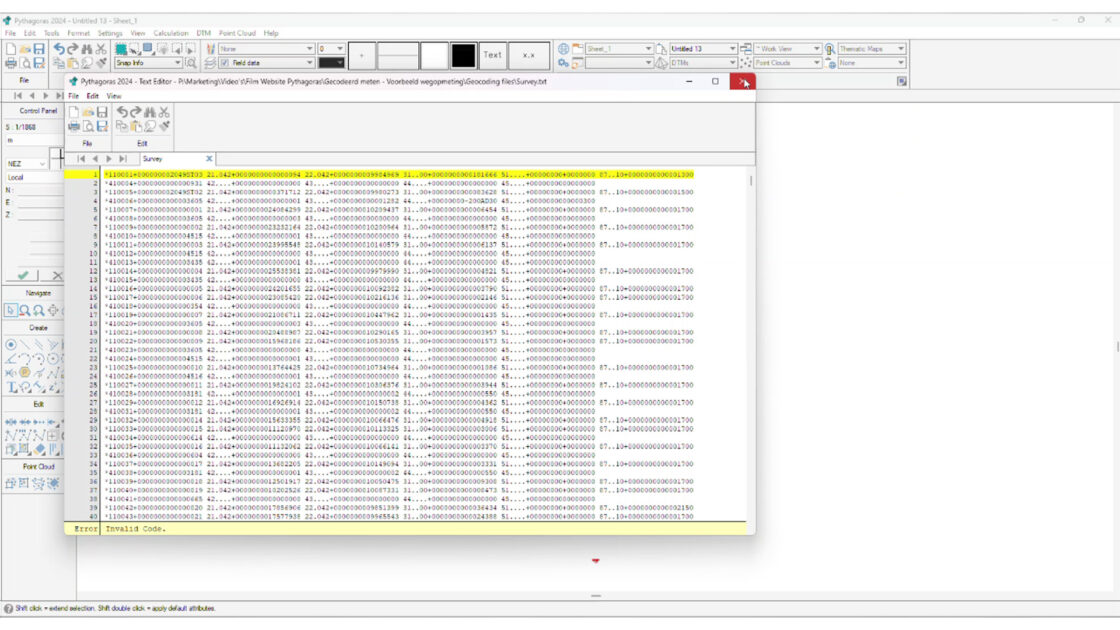The height and width of the screenshot is (630, 1120).
Task: Open the File menu in the Text Editor window
Action: click(x=74, y=96)
